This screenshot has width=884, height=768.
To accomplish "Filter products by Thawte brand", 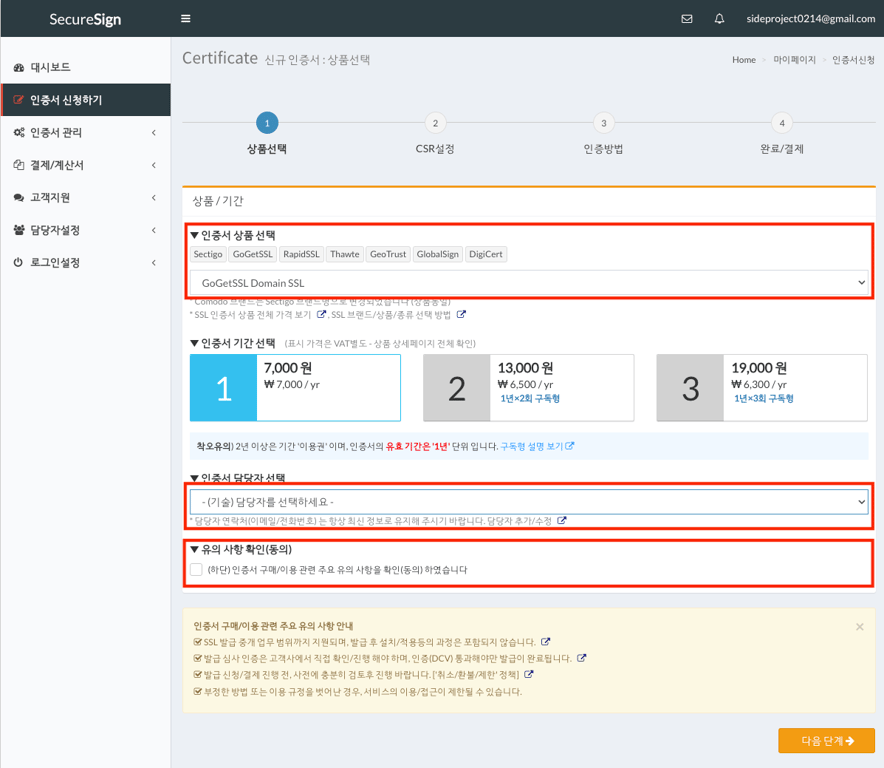I will (344, 254).
